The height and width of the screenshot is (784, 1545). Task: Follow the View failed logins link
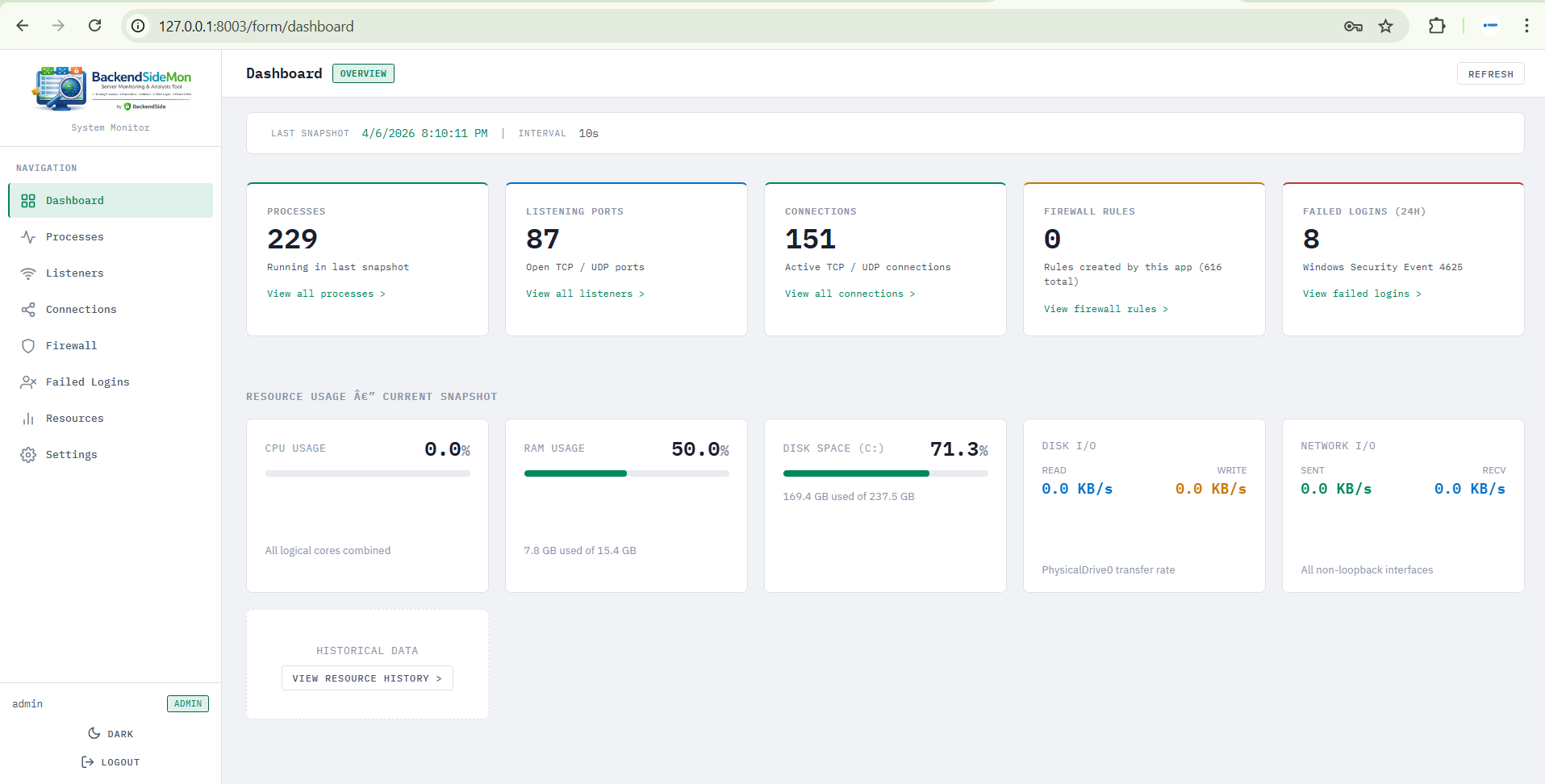[x=1362, y=293]
